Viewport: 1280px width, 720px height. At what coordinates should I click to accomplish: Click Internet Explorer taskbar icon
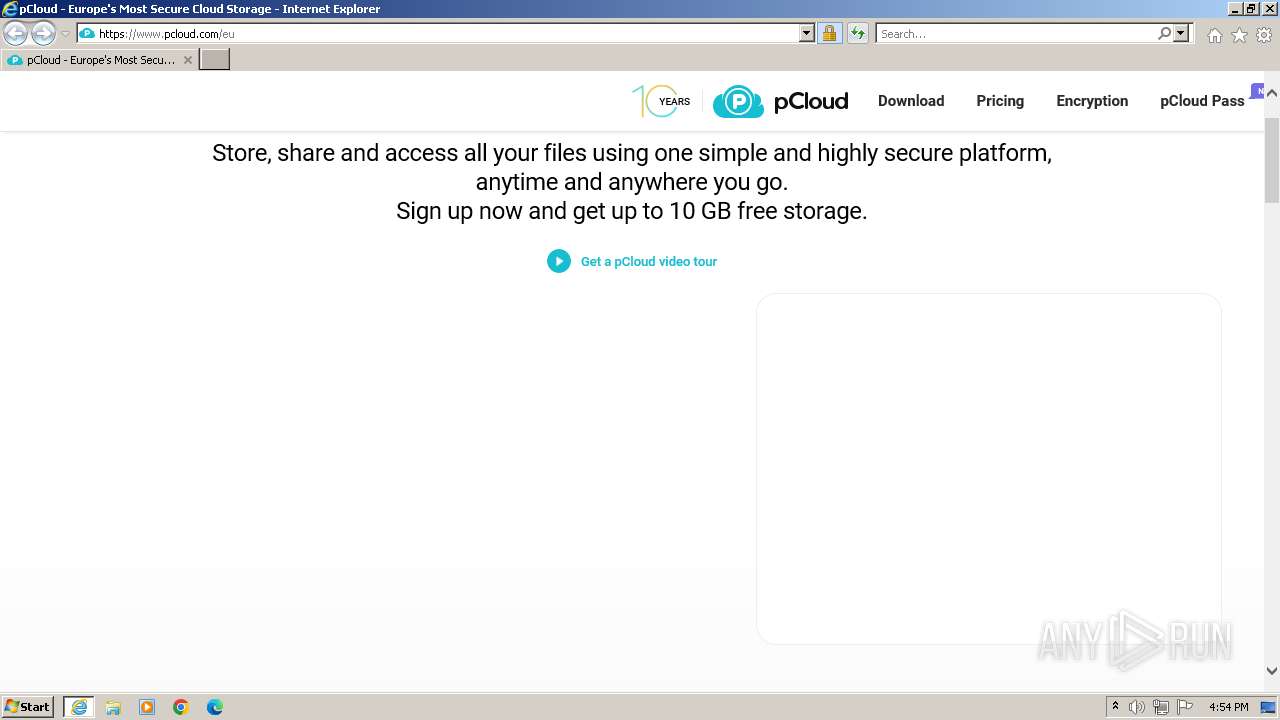pos(79,707)
